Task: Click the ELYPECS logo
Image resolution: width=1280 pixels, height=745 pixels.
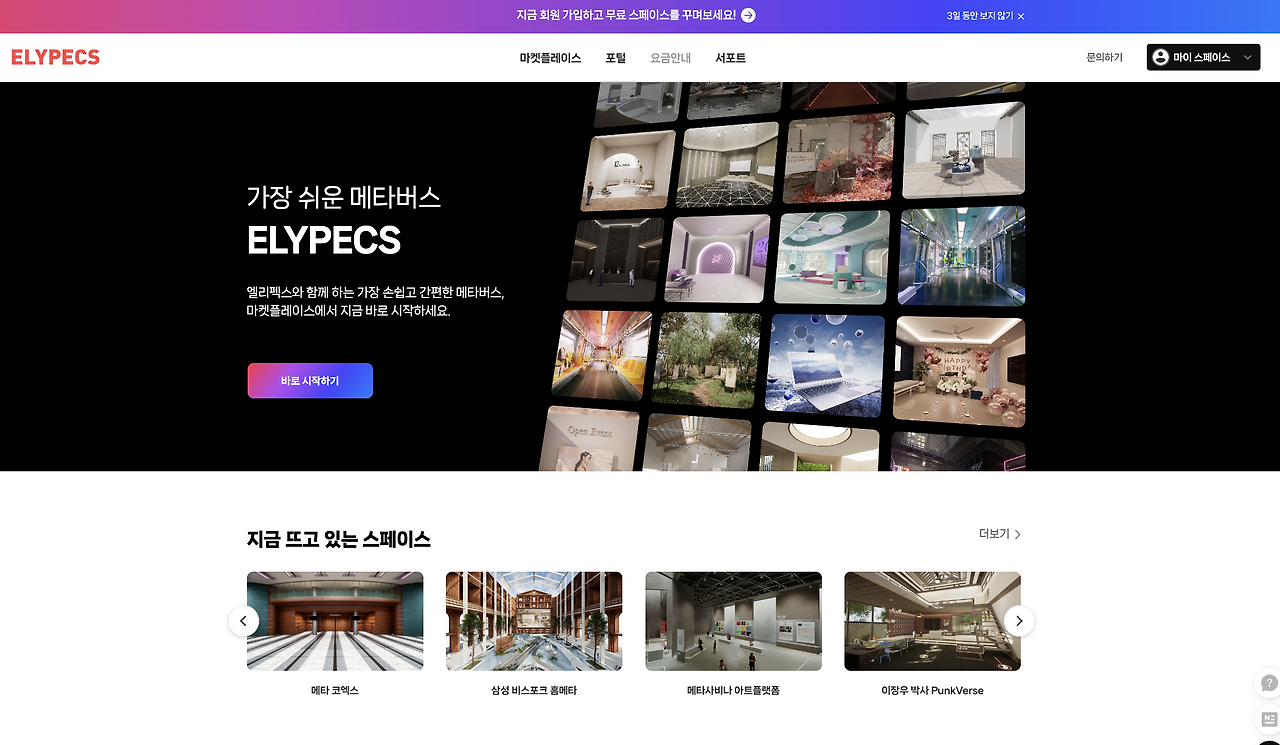Action: point(54,57)
